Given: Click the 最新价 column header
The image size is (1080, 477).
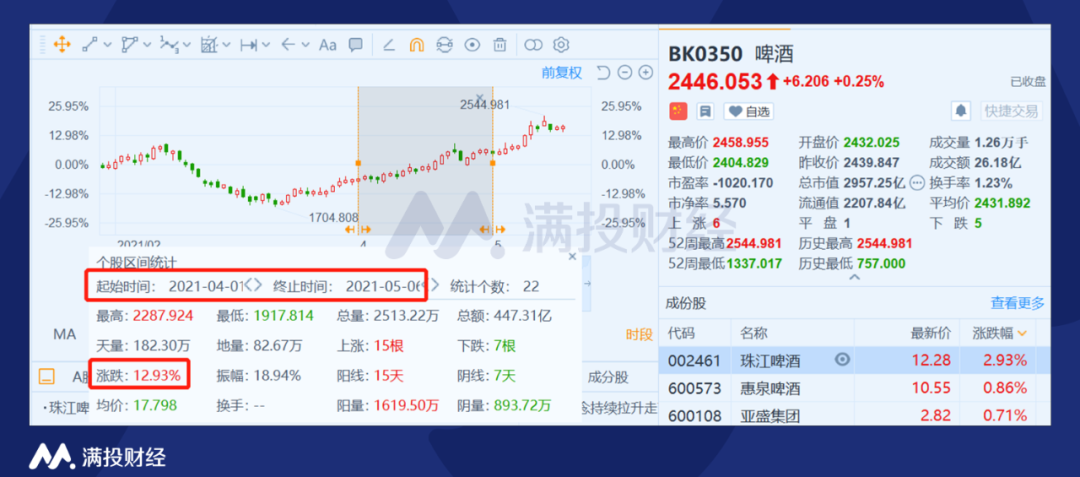Looking at the screenshot, I should point(931,333).
